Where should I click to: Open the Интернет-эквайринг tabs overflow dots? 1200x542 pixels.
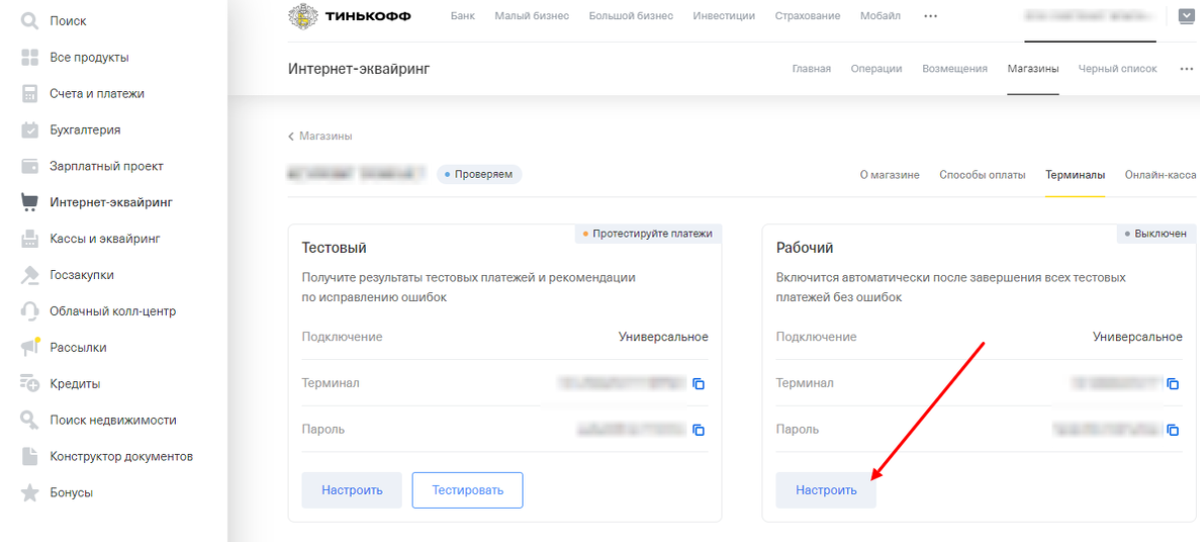pyautogui.click(x=1186, y=69)
